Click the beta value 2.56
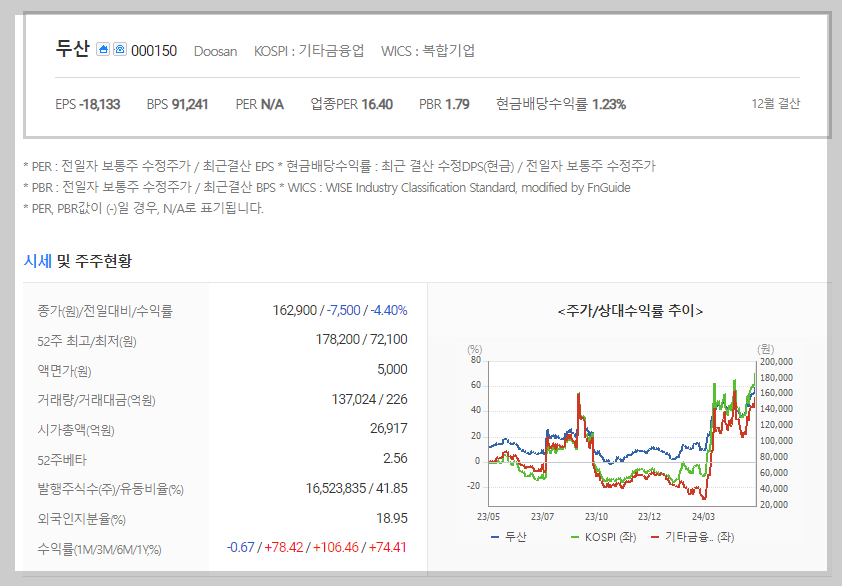842x586 pixels. [x=395, y=459]
